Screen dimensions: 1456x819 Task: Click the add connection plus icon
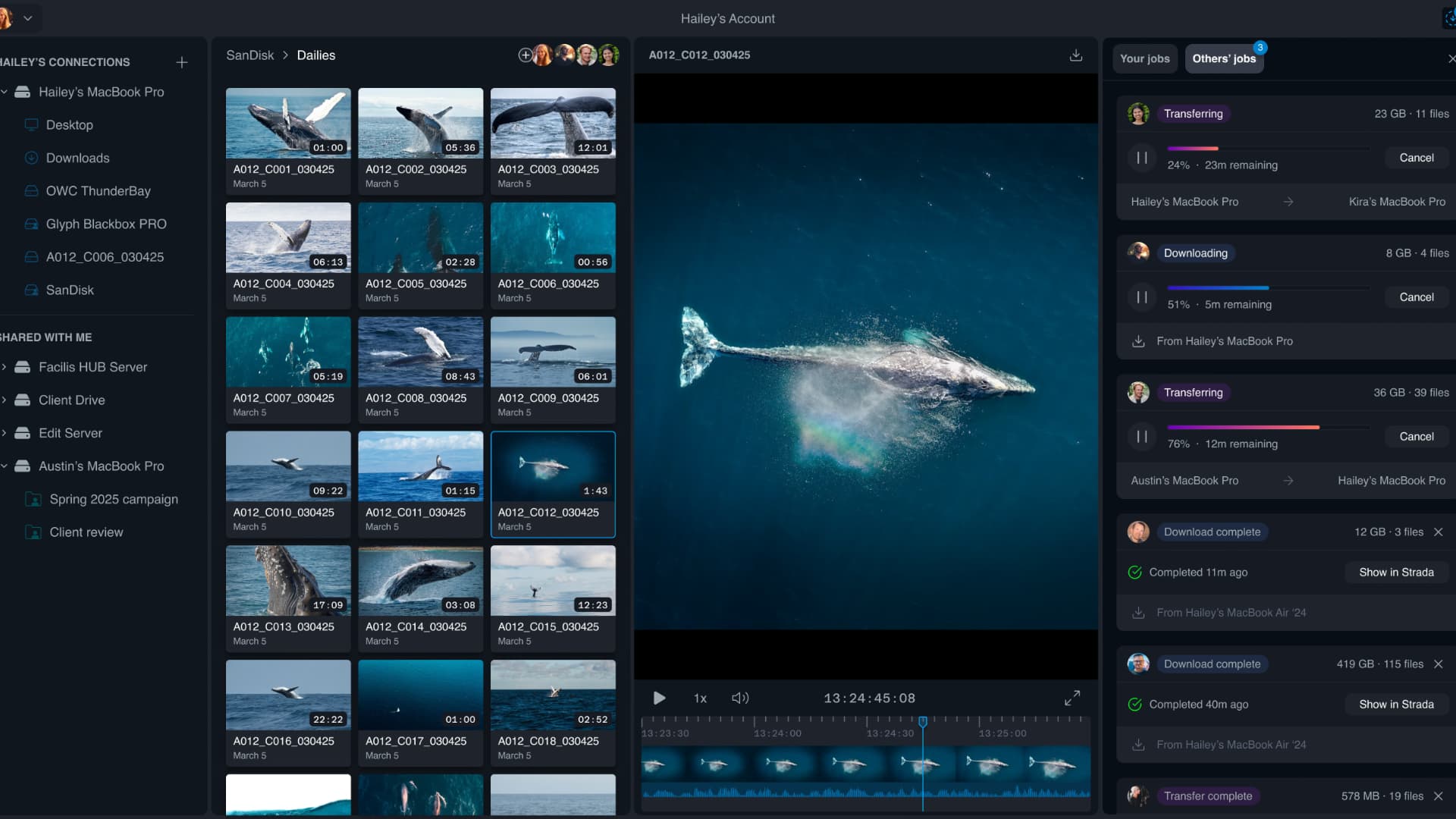pos(182,62)
